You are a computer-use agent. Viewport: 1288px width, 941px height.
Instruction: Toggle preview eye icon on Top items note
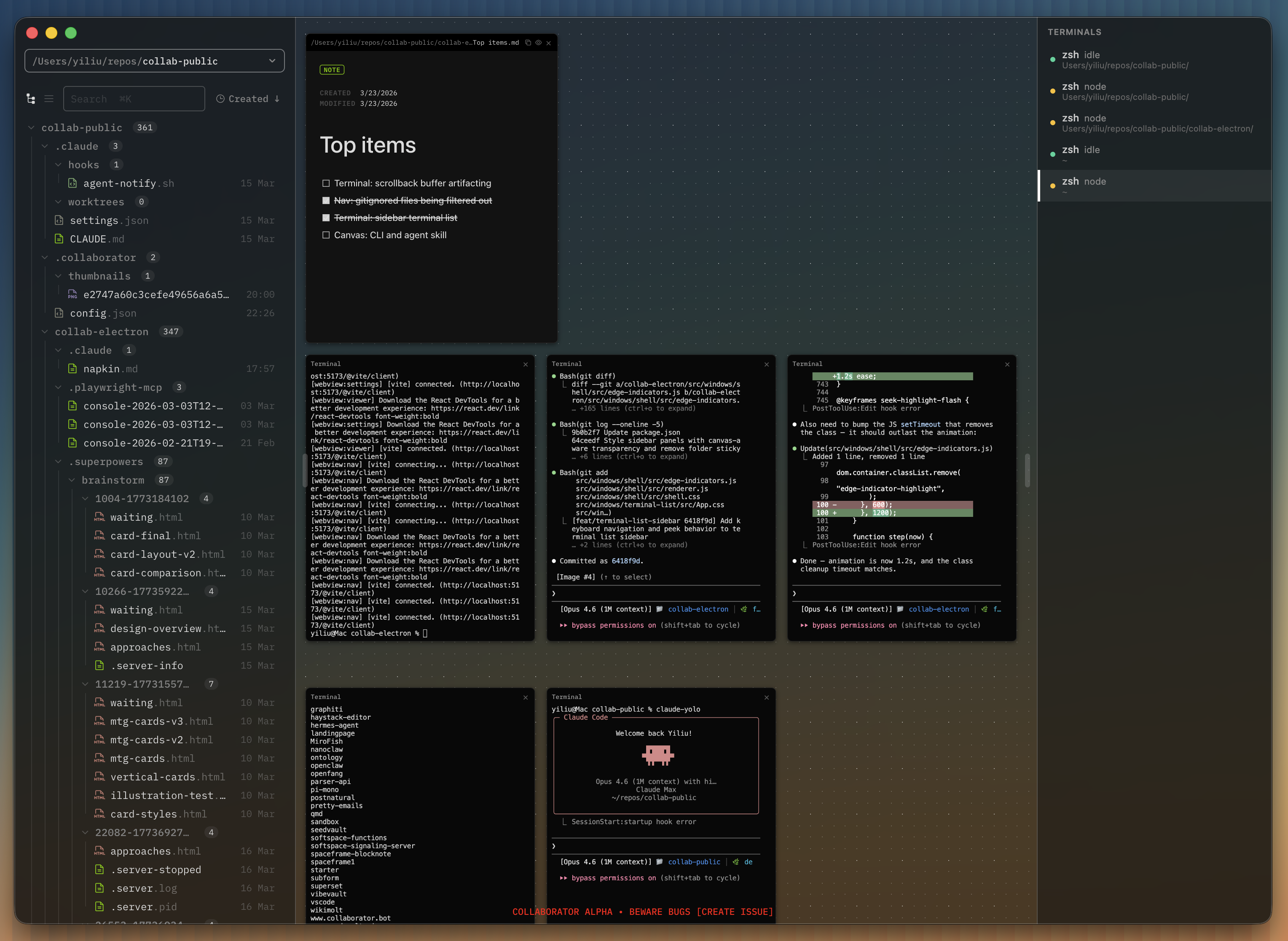(x=538, y=43)
